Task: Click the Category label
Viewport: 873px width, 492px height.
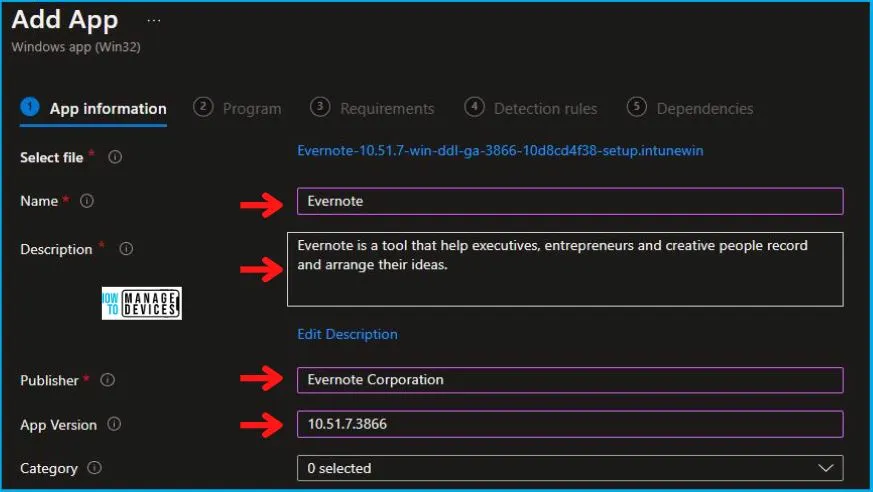Action: [49, 469]
